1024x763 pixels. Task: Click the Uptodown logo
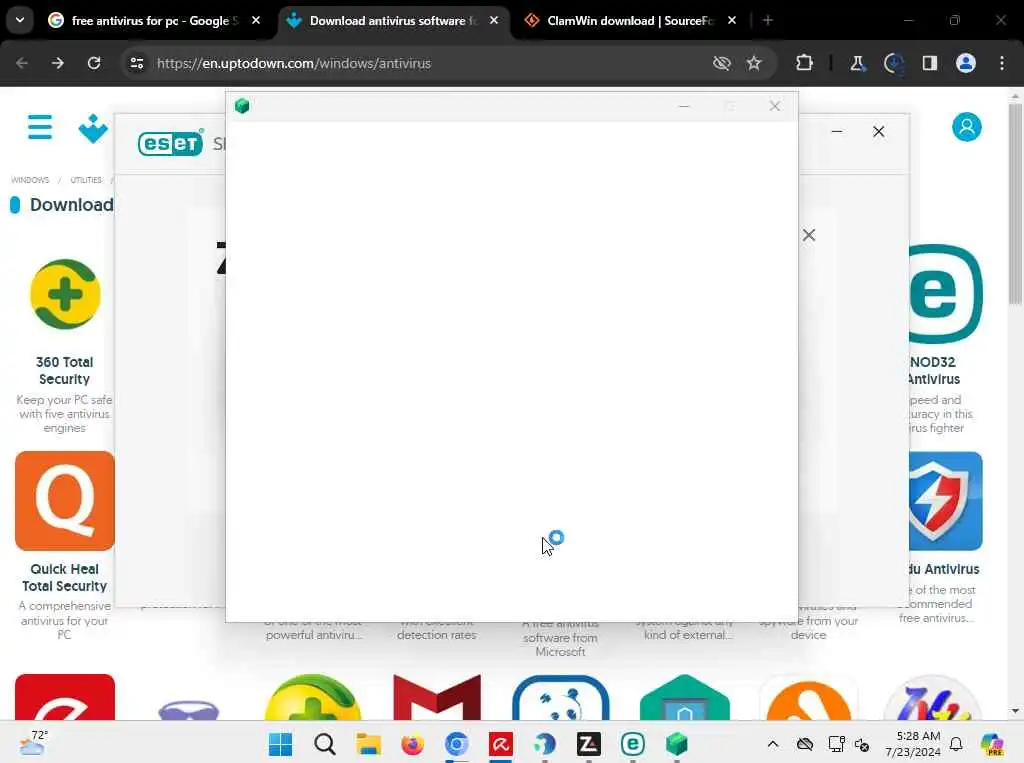(x=93, y=128)
